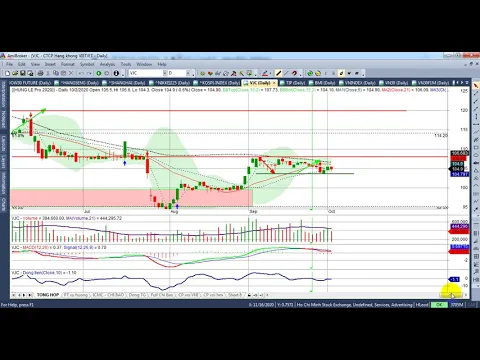Switch to the *SHANGHAI (Daily) chart tab
Viewport: 480px width, 360px height.
pos(124,83)
